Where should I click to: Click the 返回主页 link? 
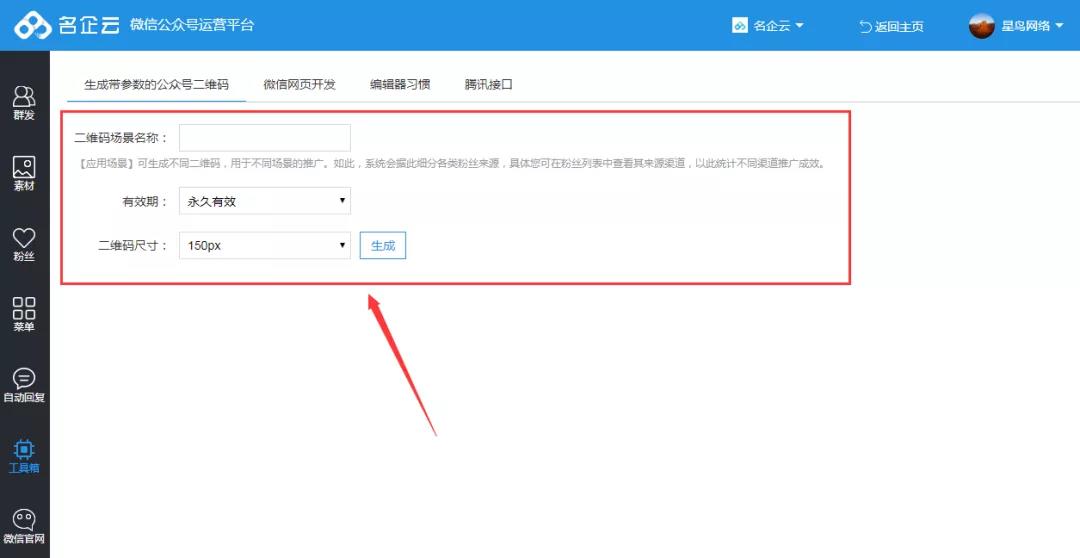890,26
